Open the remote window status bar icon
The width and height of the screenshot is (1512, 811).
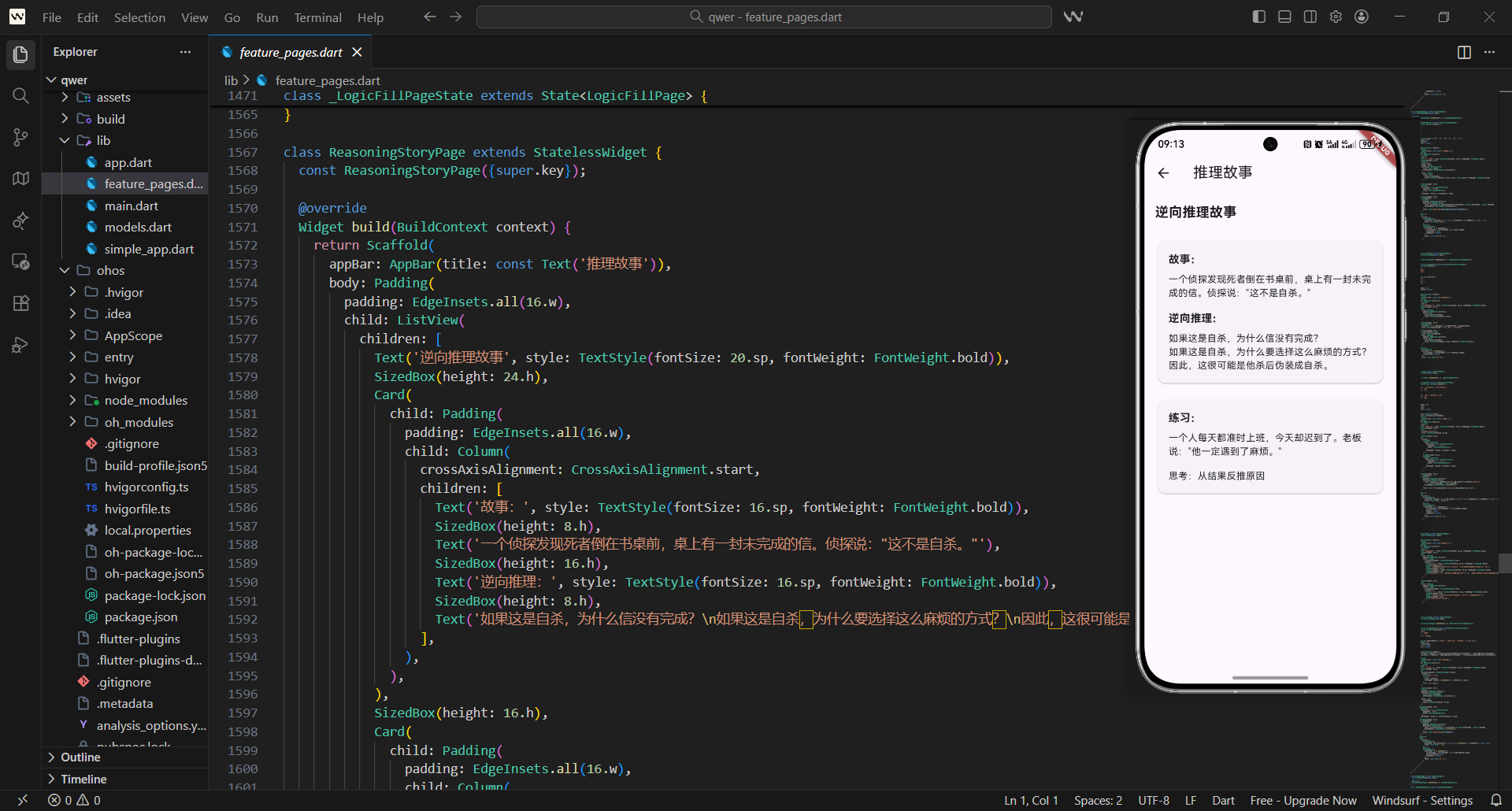[22, 800]
